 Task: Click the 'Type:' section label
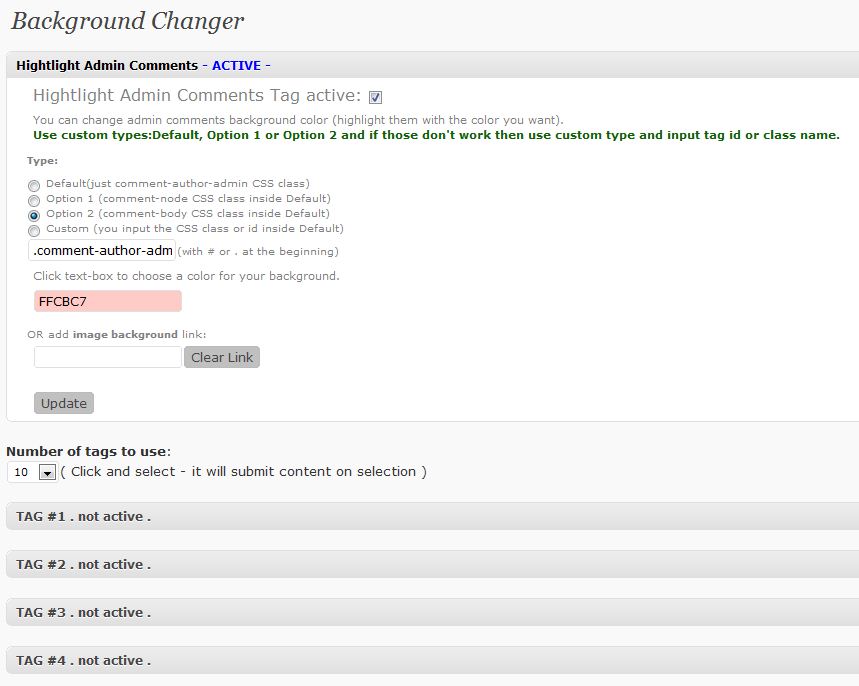coord(42,160)
